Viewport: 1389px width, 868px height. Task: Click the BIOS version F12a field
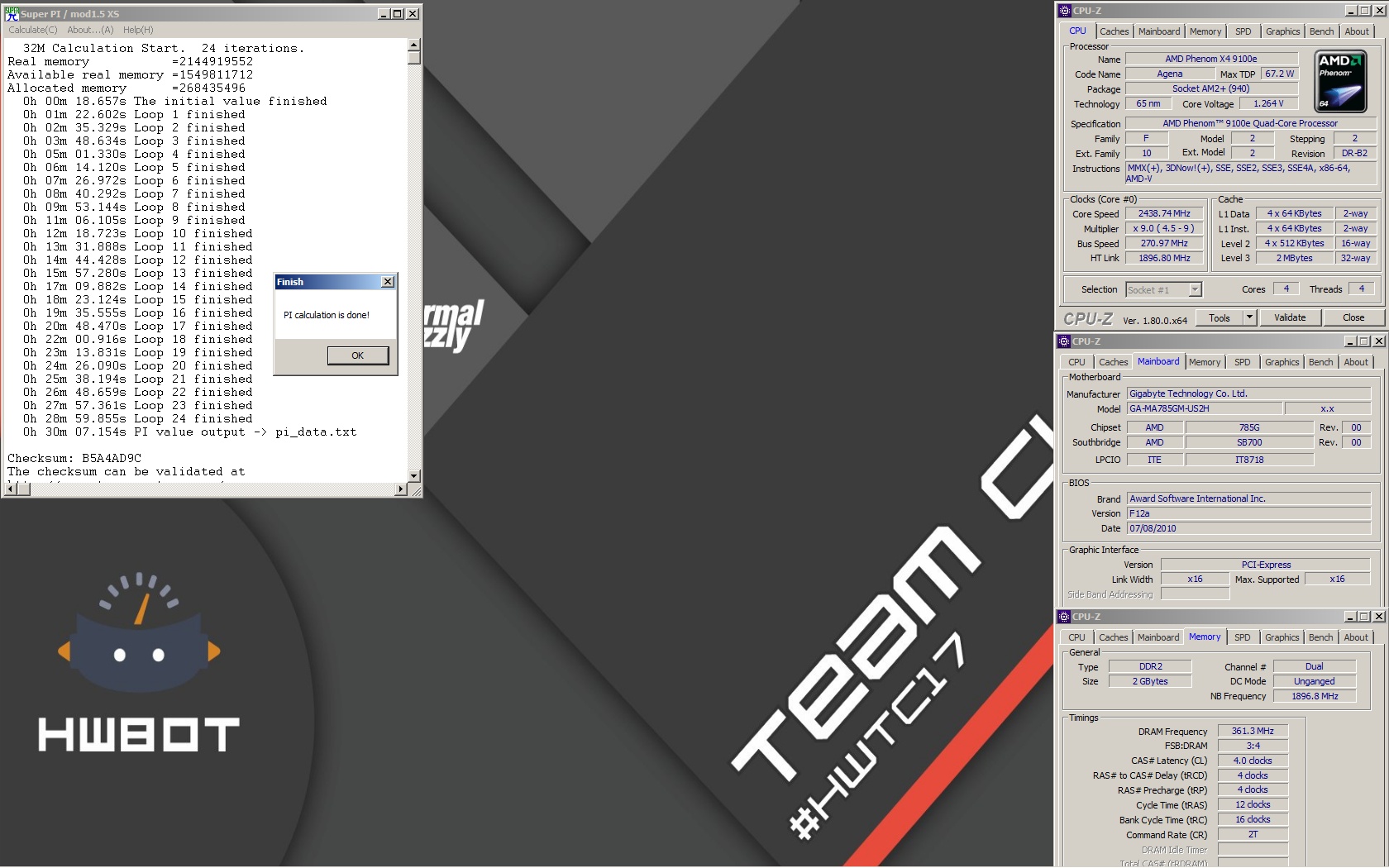coord(1249,513)
